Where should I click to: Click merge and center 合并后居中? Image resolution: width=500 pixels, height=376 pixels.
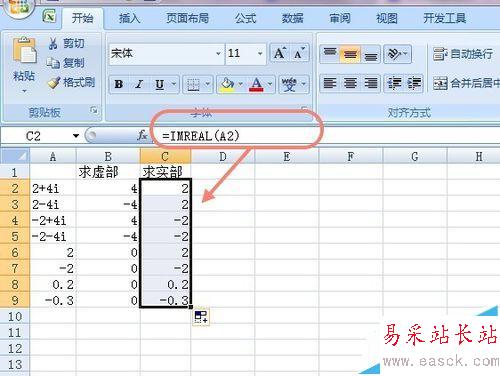tap(466, 83)
